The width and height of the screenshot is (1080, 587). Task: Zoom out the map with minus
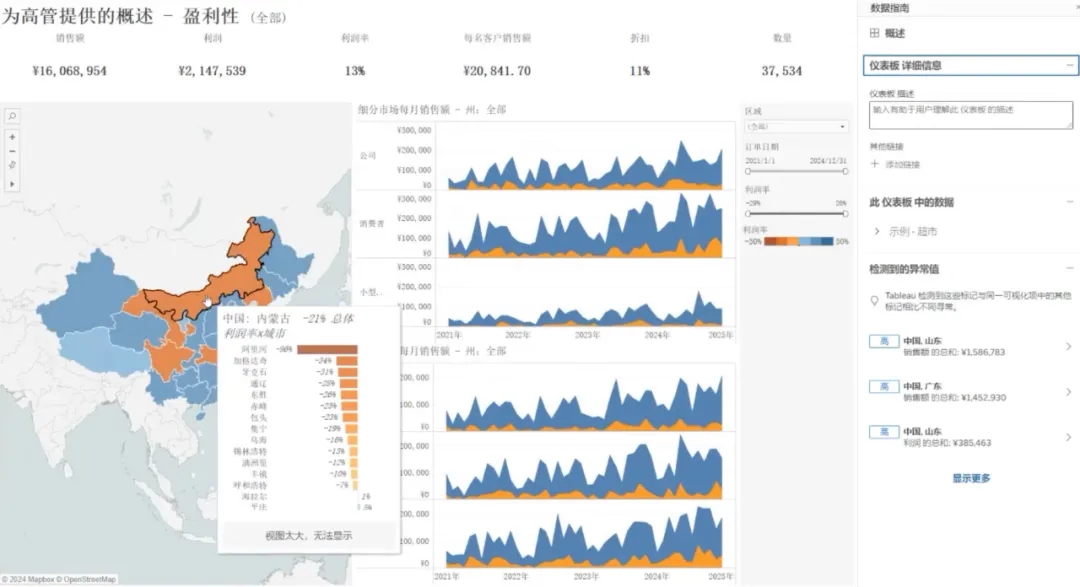click(13, 151)
